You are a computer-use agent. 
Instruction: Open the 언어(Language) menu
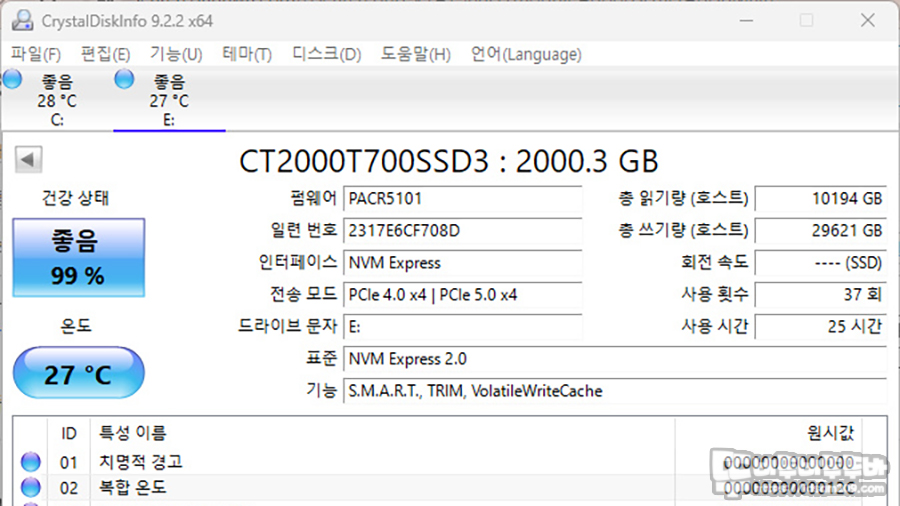(526, 55)
